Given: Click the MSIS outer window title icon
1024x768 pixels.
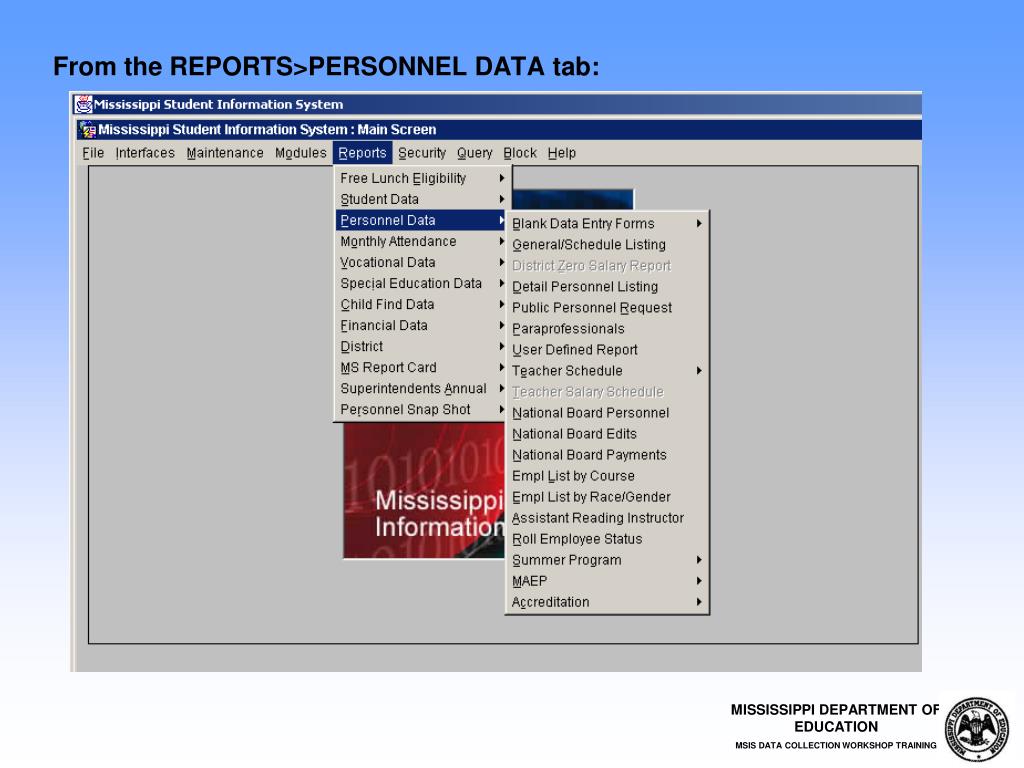Looking at the screenshot, I should (83, 104).
